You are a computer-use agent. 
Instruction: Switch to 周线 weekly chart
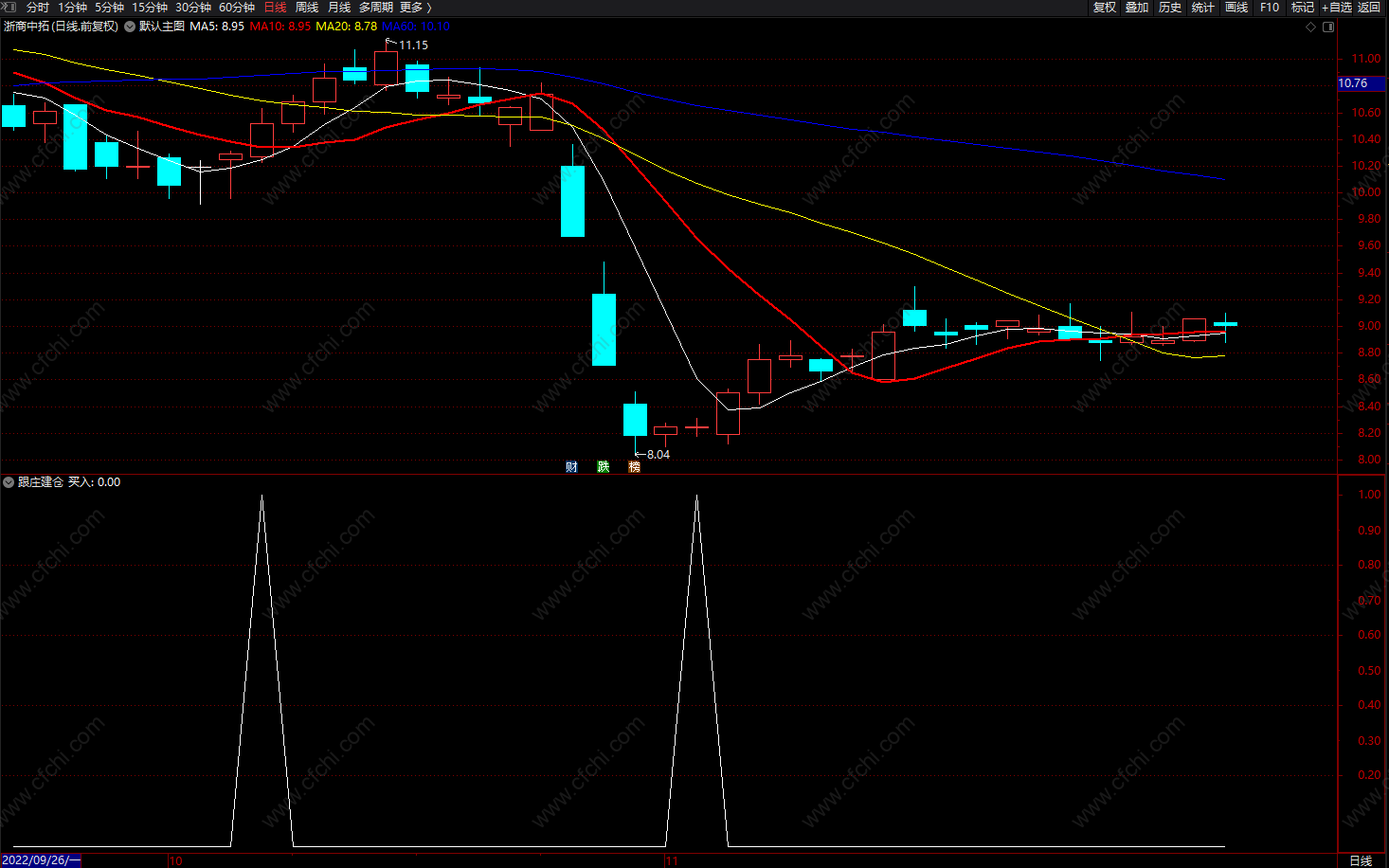tap(307, 7)
